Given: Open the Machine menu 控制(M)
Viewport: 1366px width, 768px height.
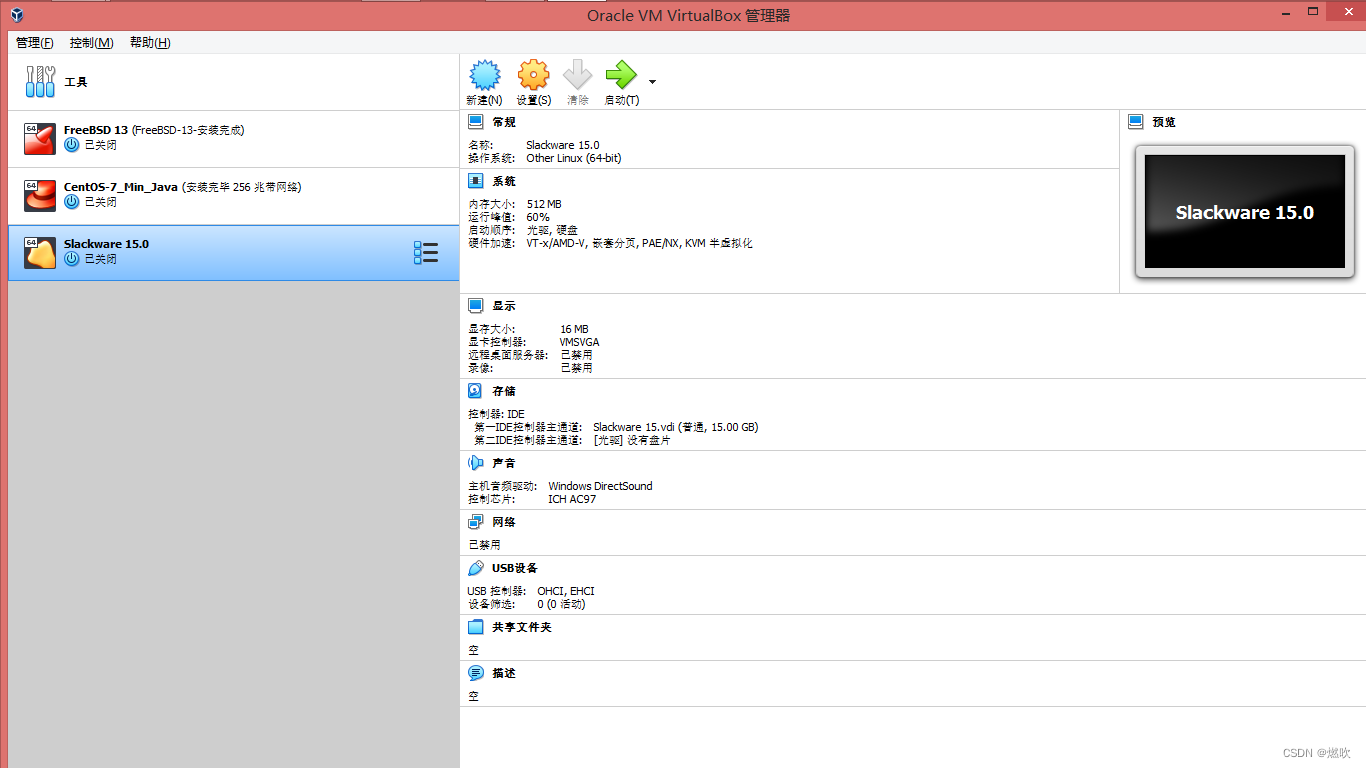Looking at the screenshot, I should pos(92,43).
